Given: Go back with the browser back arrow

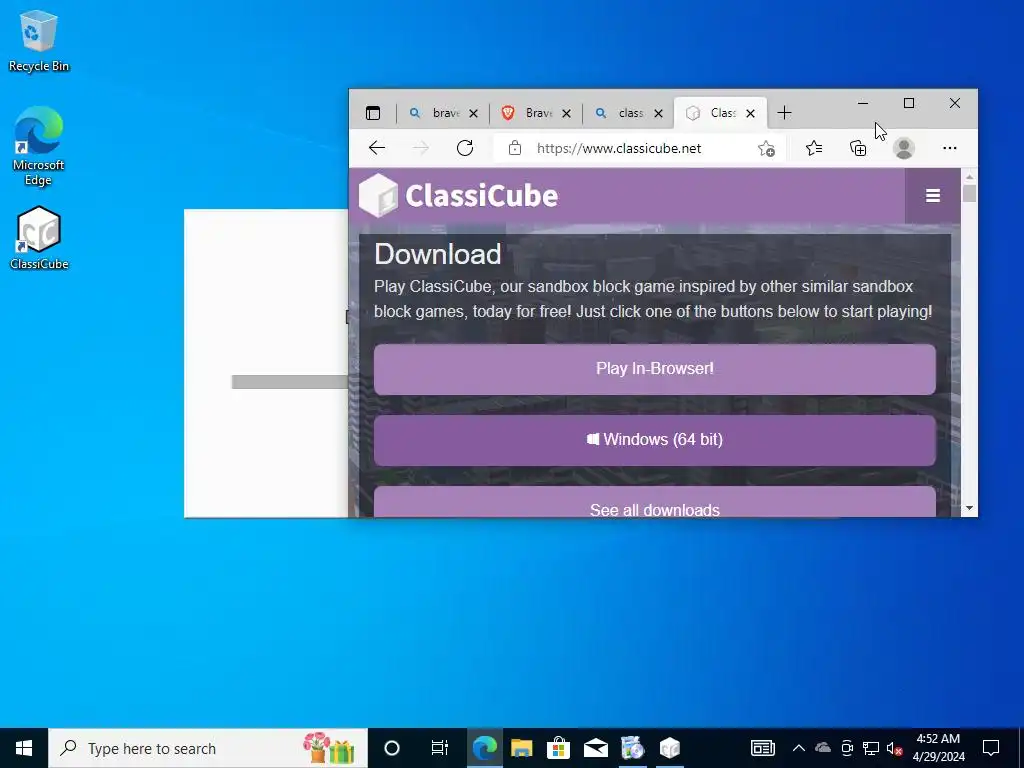Looking at the screenshot, I should 377,148.
